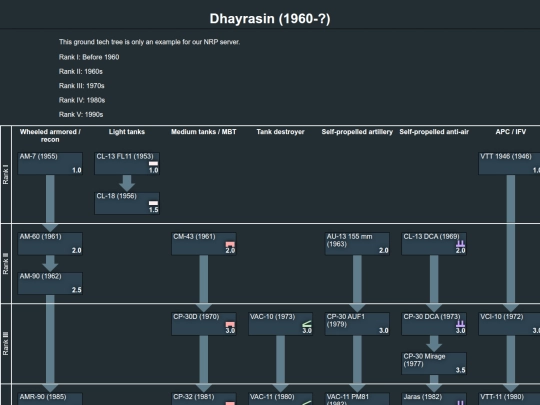Click the Rank III row label
Screen dimensions: 540x405
point(6,343)
